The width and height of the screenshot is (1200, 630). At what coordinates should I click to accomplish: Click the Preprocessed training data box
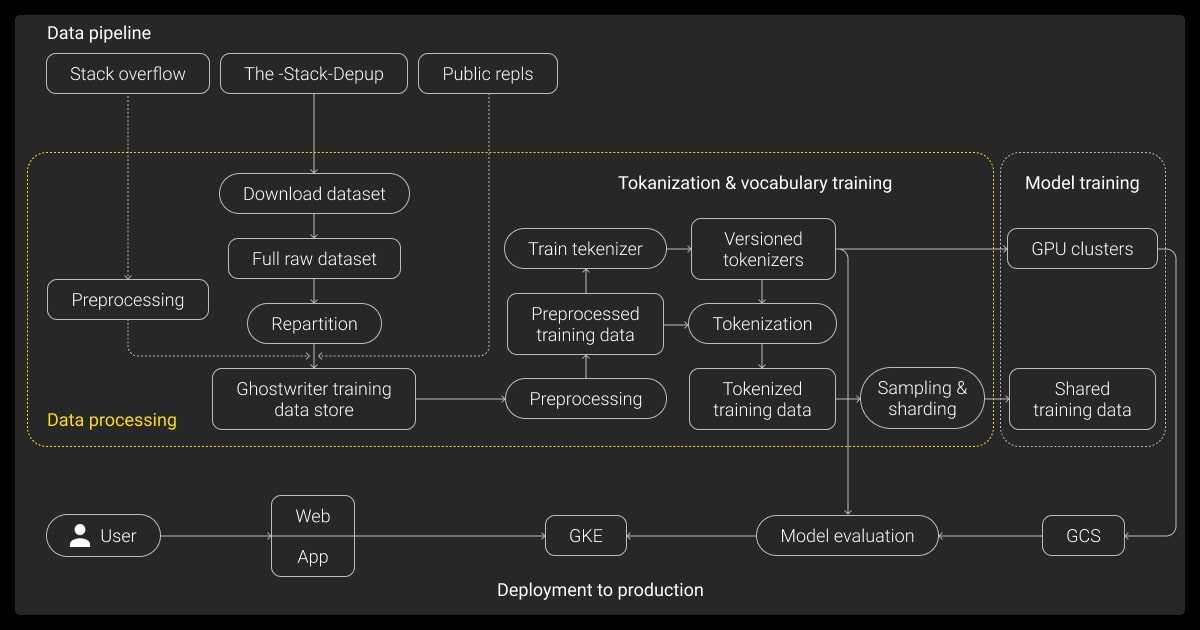(x=585, y=324)
